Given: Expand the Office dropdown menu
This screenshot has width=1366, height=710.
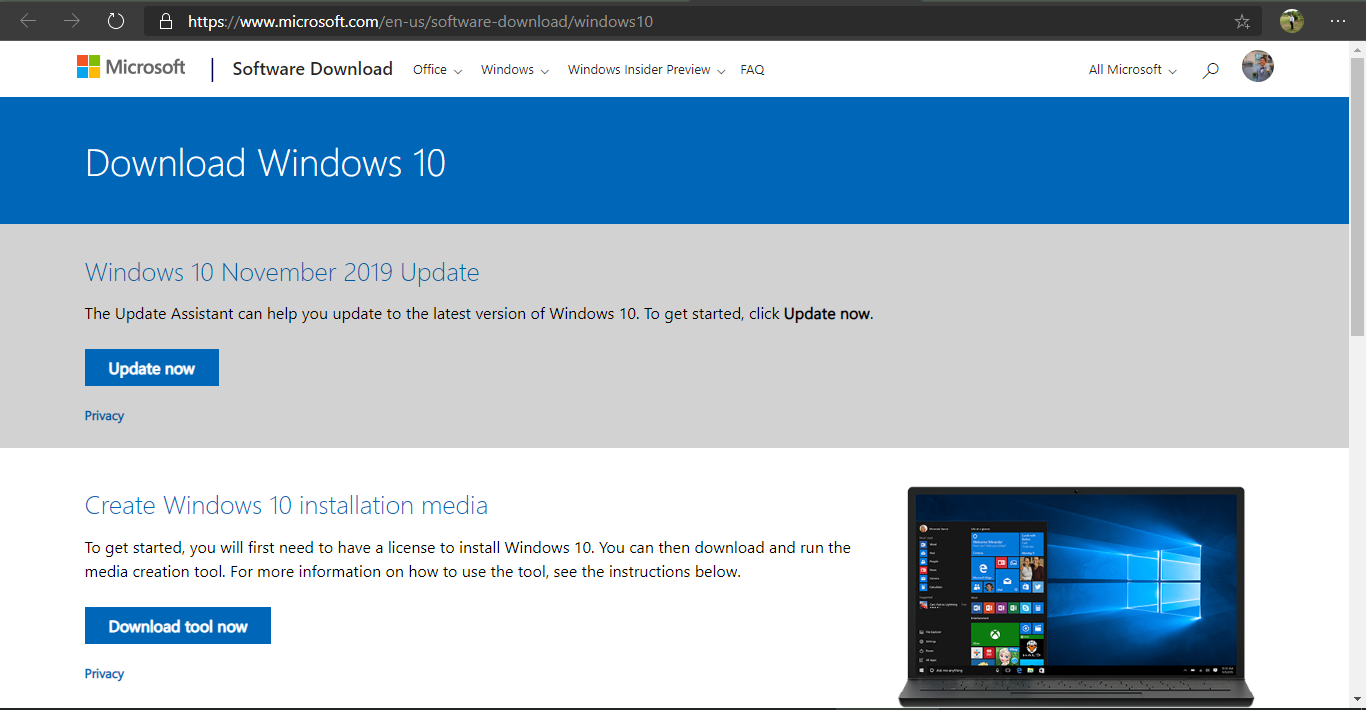Looking at the screenshot, I should click(x=437, y=70).
